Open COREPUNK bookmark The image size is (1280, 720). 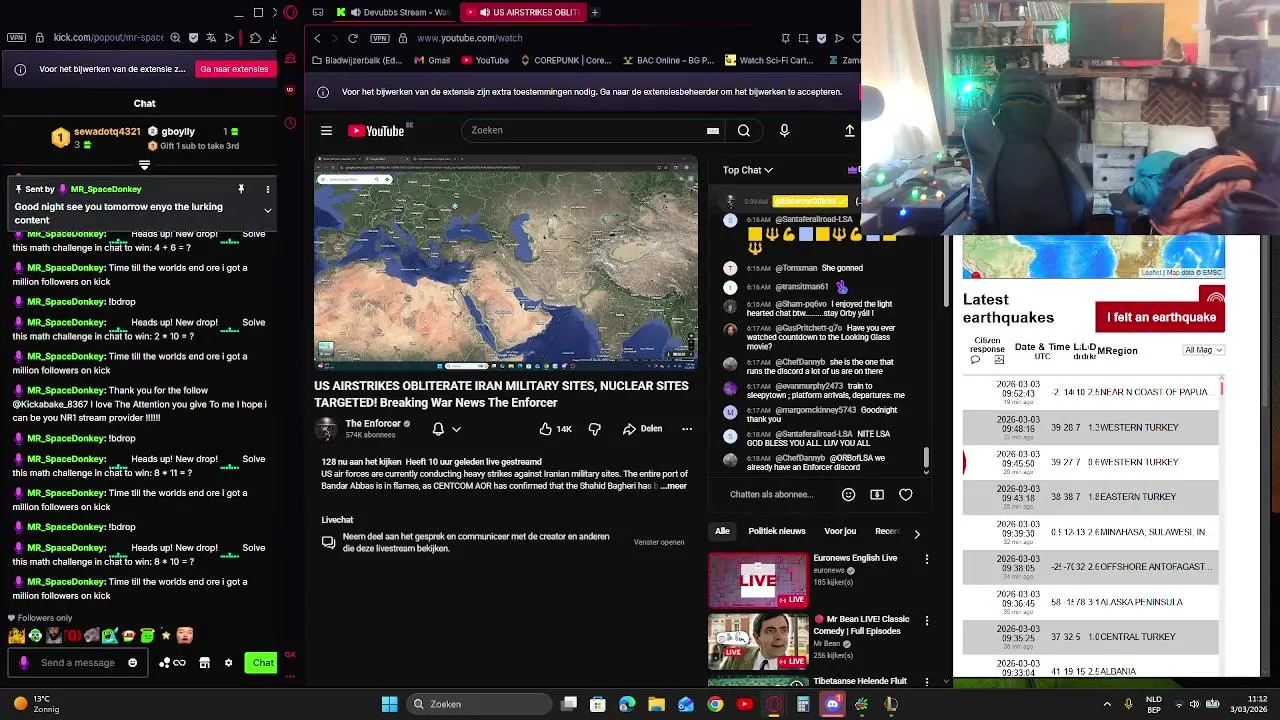[565, 60]
